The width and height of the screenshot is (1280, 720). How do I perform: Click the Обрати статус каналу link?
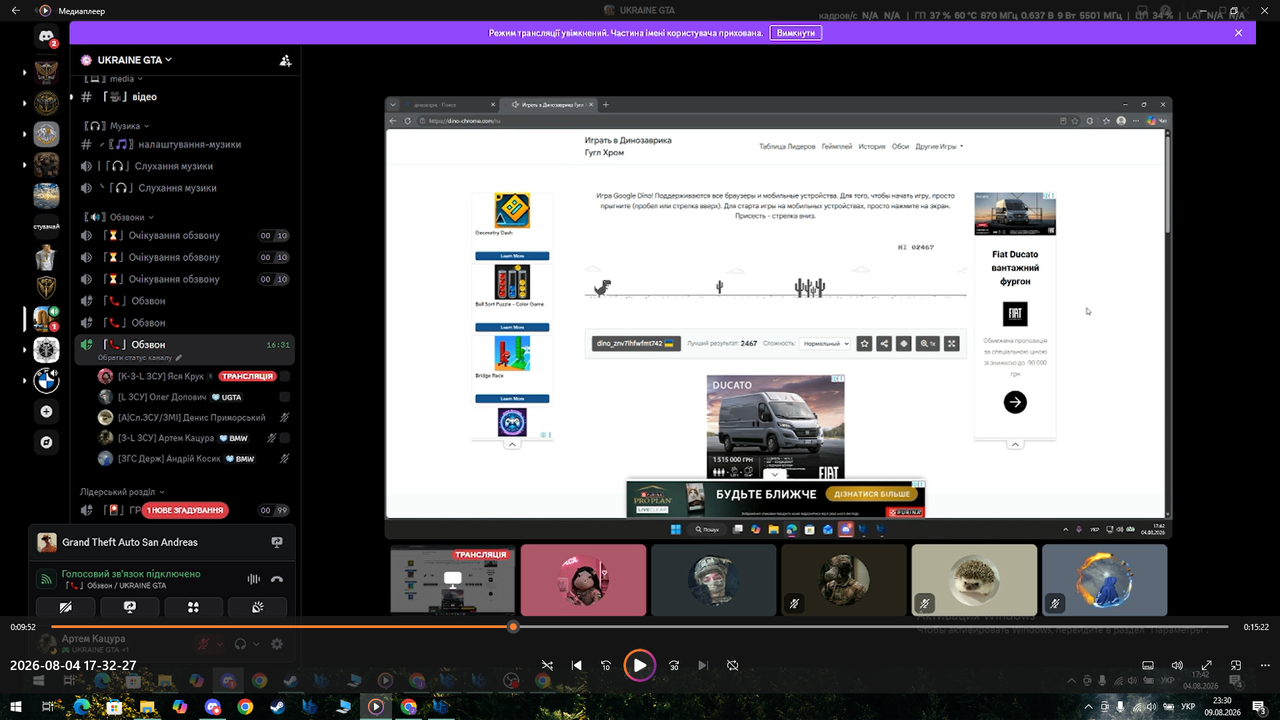(x=140, y=357)
